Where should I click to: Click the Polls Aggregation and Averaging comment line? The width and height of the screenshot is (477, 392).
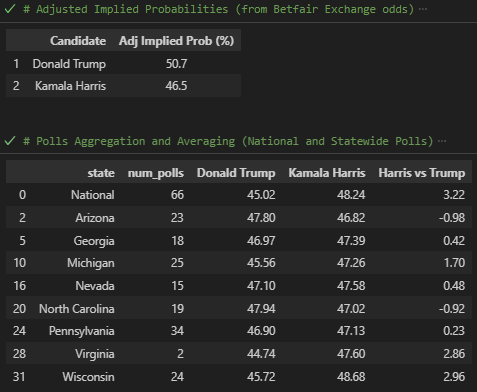[x=228, y=141]
